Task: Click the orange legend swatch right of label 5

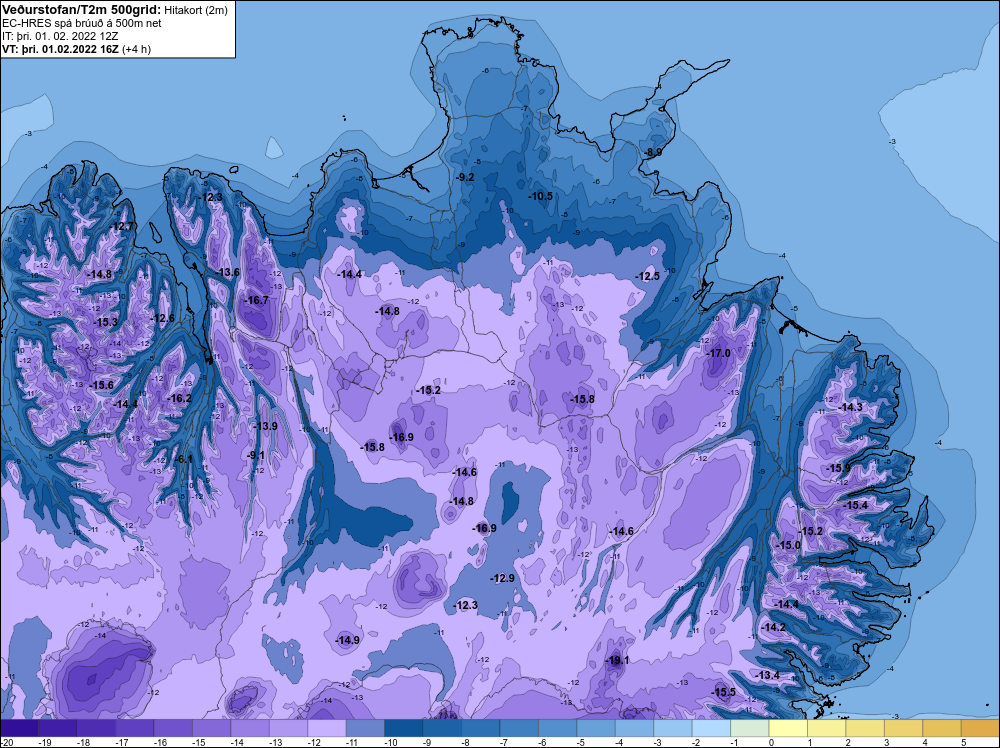Action: coord(980,728)
